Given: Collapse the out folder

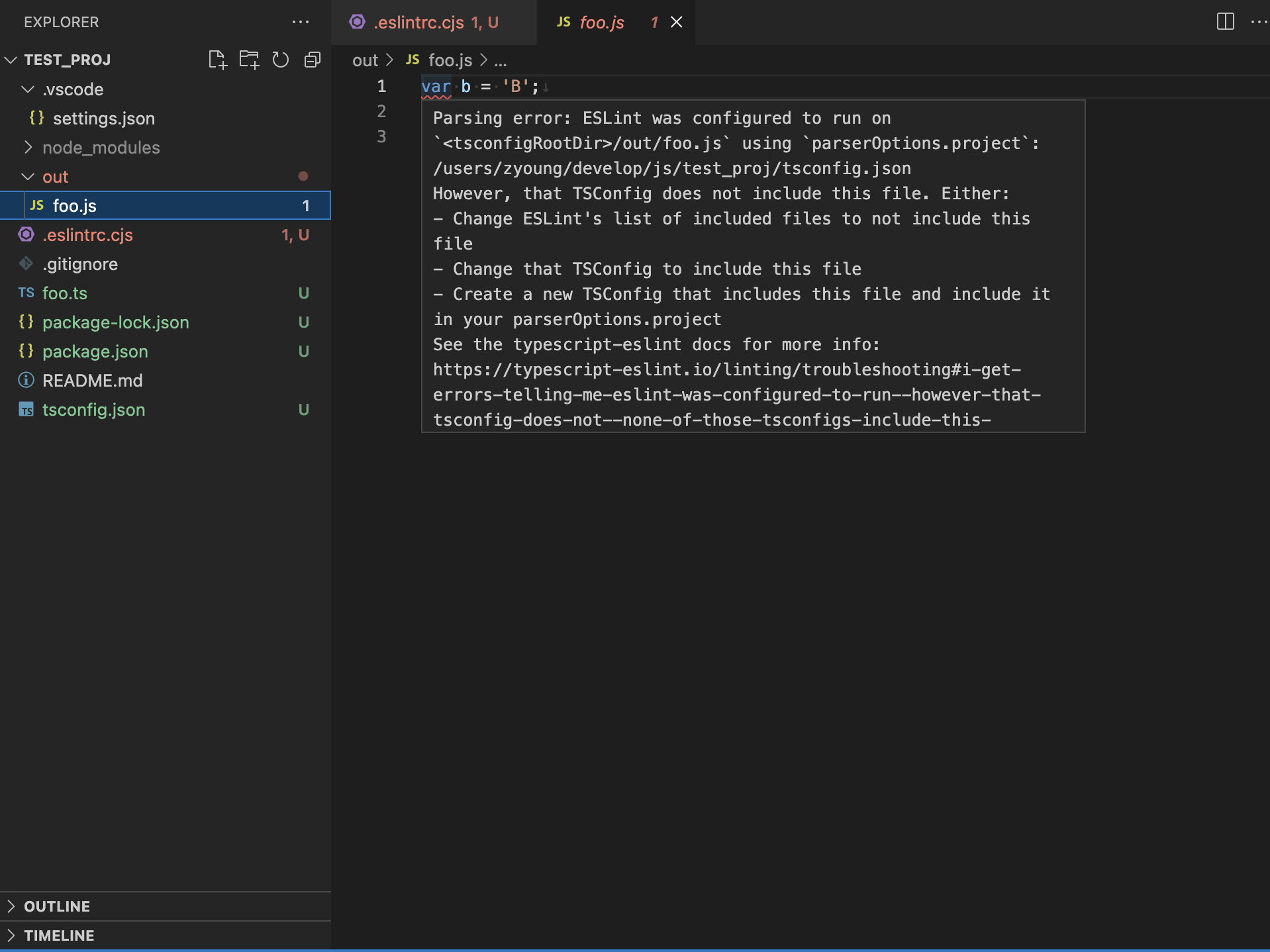Looking at the screenshot, I should coord(28,176).
